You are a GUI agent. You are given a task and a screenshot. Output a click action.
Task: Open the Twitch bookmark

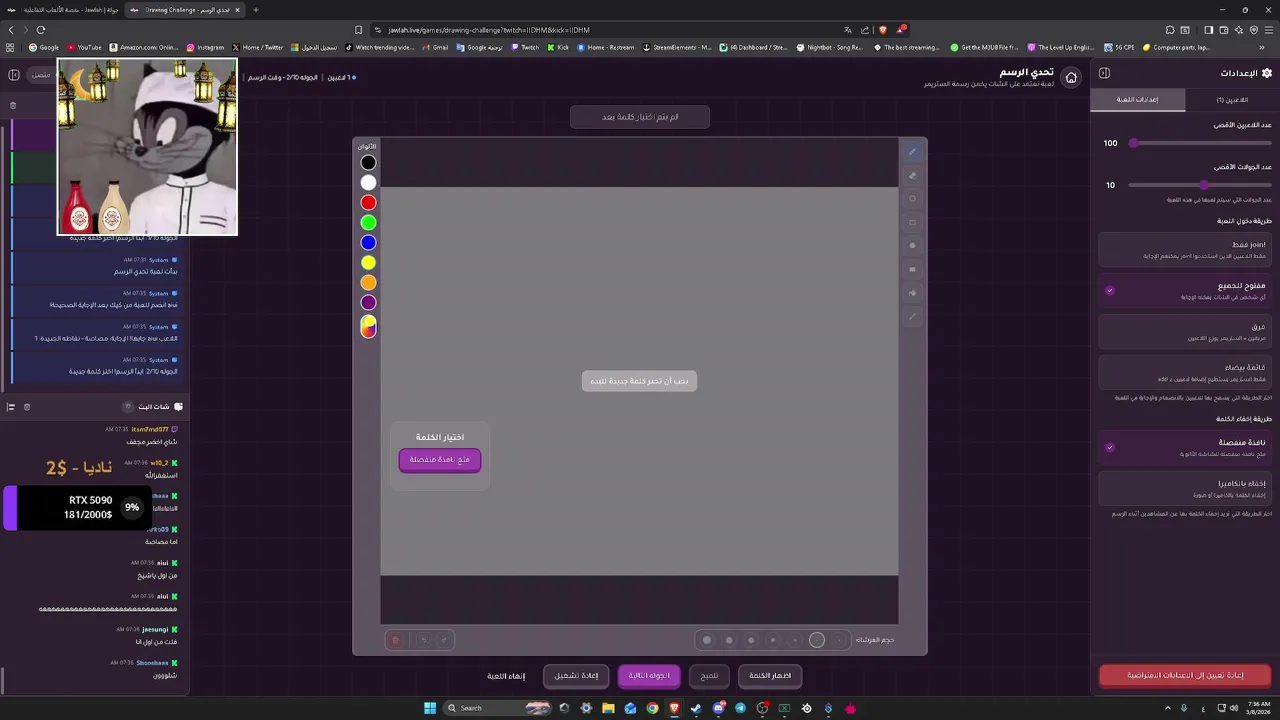click(x=525, y=47)
